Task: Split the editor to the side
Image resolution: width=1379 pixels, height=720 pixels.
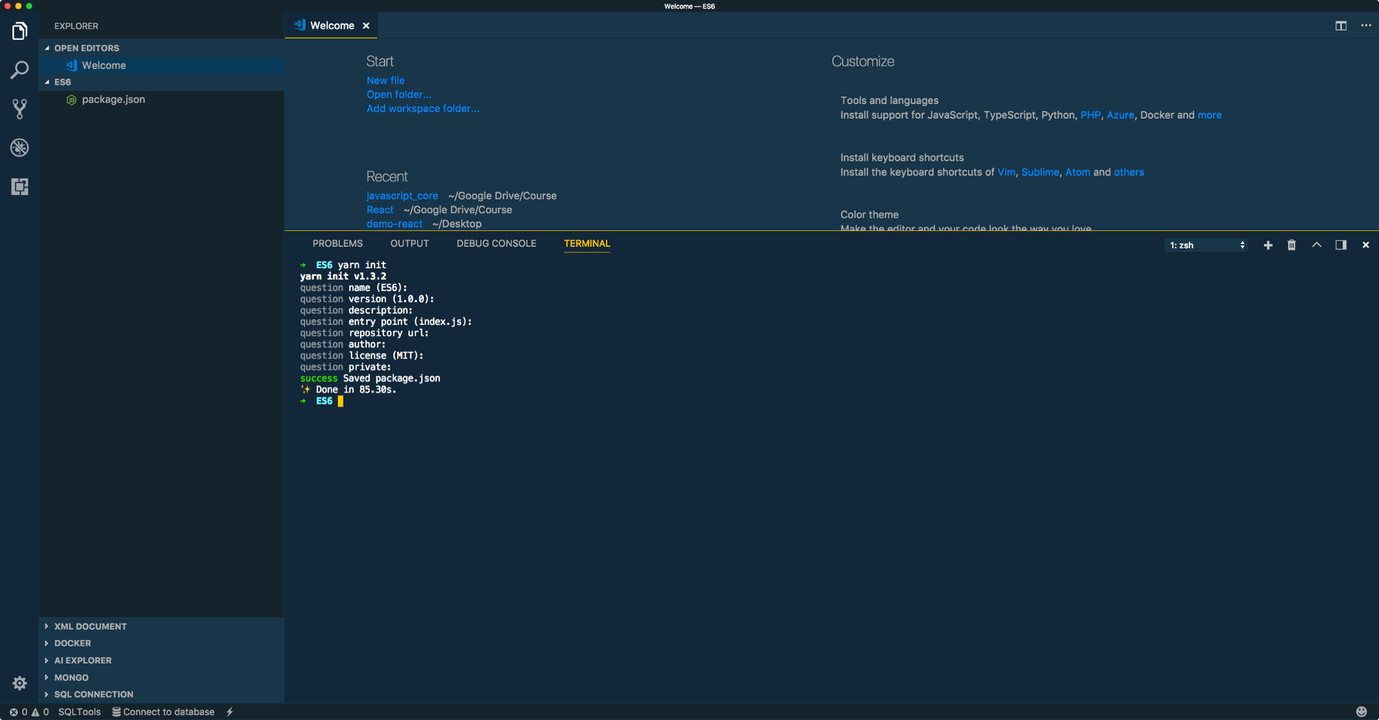Action: pos(1341,26)
